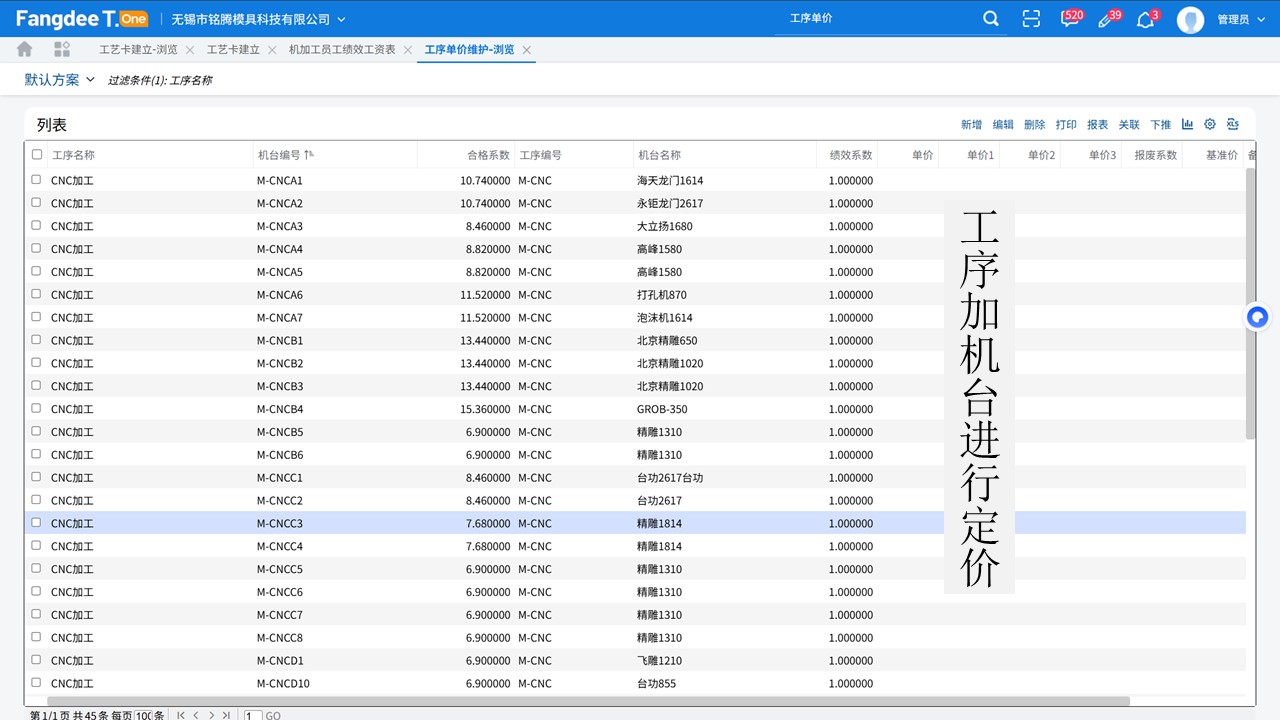Click the page number input field
Image resolution: width=1280 pixels, height=720 pixels.
(x=253, y=715)
